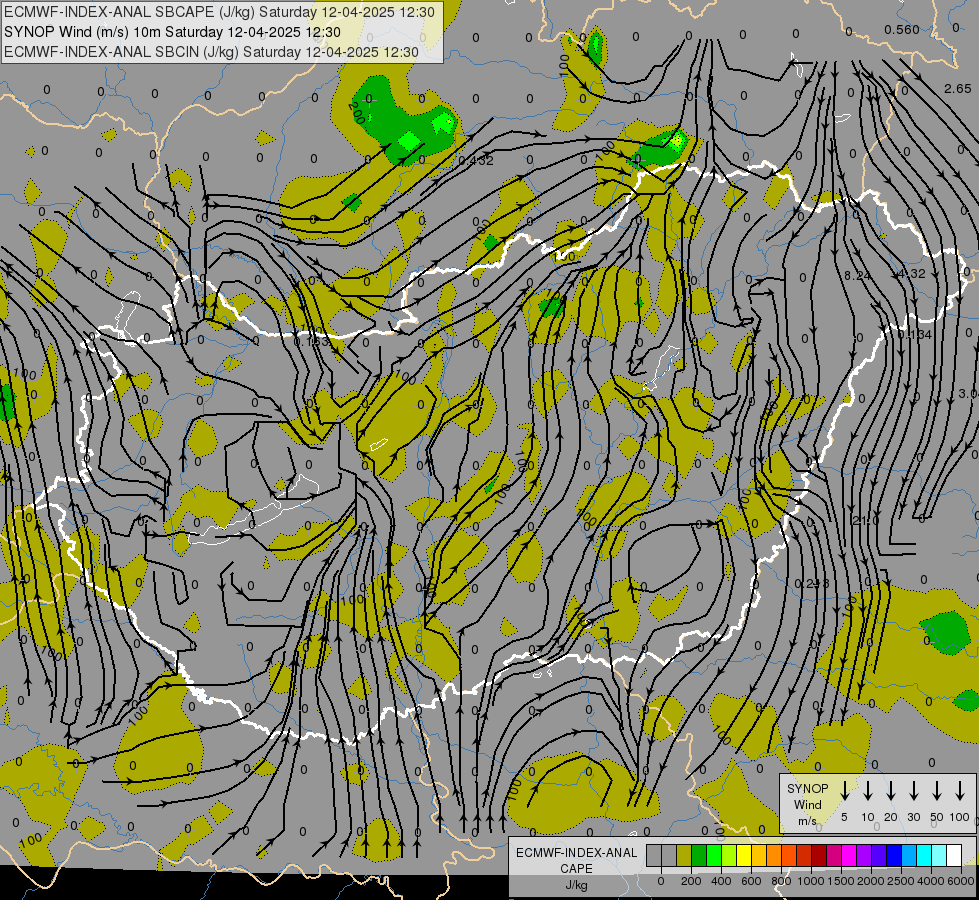The image size is (979, 900).
Task: Click the 30 m/s wind arrow in the legend
Action: (913, 790)
